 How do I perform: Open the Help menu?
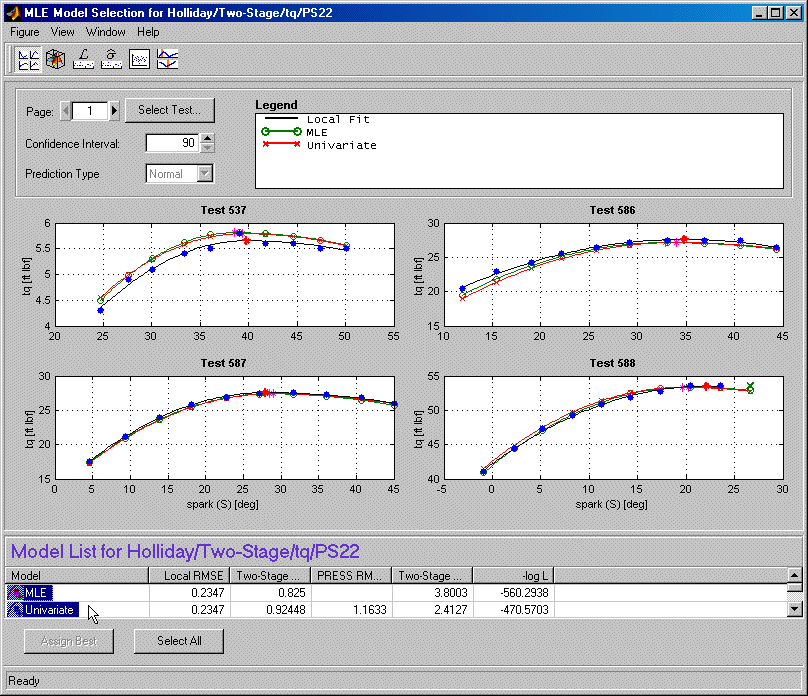pos(148,32)
